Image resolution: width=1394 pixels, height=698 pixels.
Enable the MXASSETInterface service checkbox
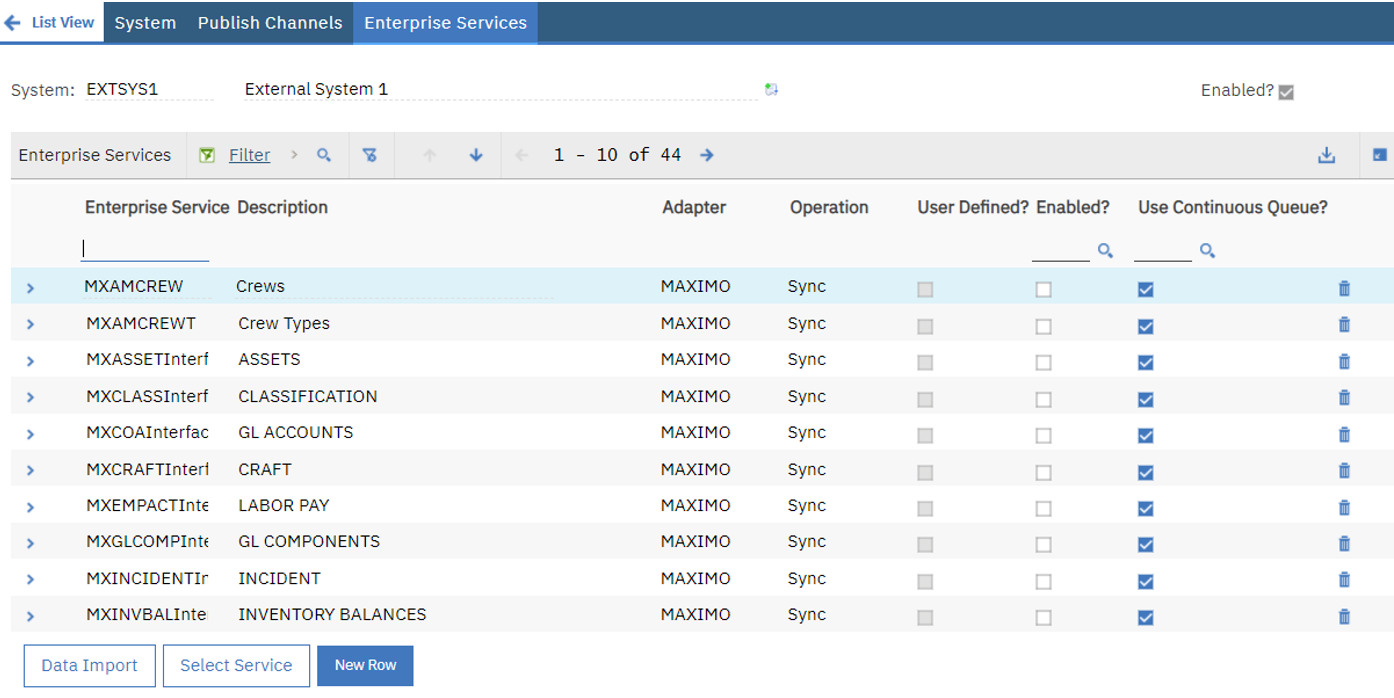(x=1043, y=362)
